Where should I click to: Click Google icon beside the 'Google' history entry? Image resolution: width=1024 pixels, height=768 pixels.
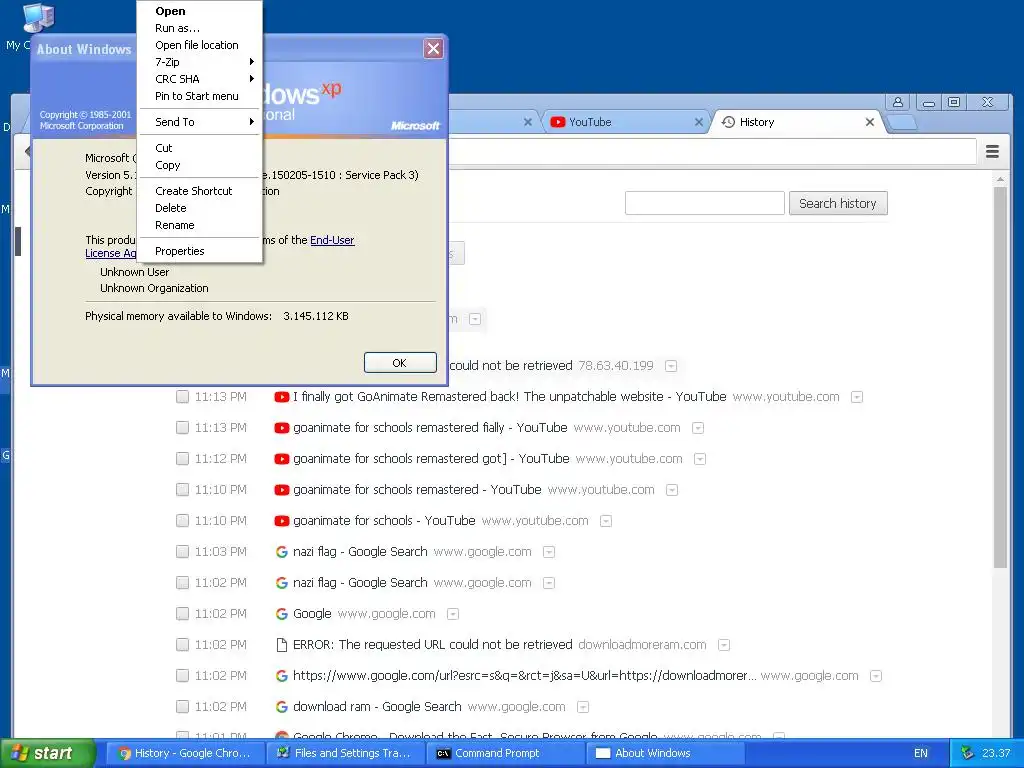tap(281, 614)
